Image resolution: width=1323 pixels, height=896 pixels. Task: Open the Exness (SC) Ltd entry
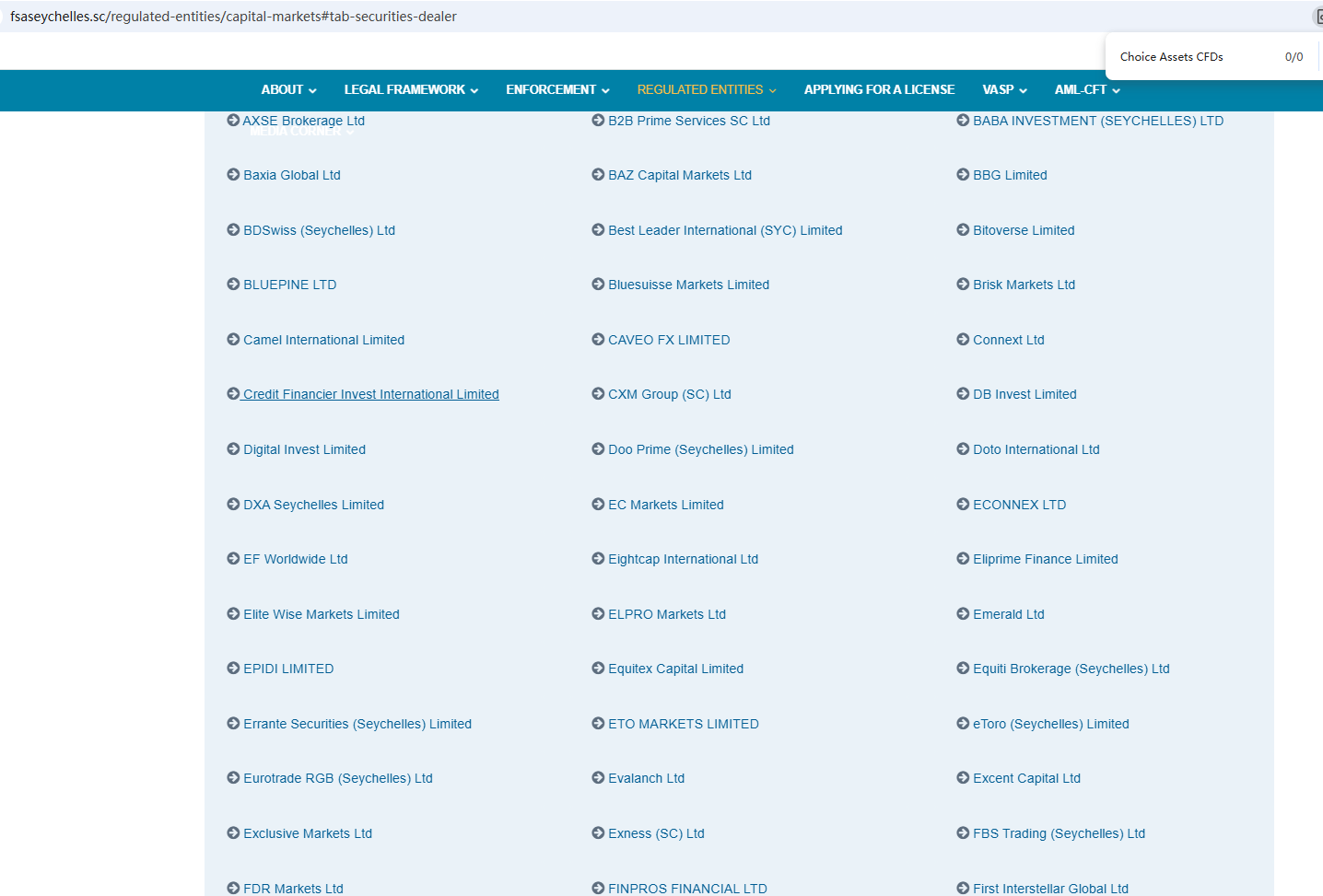coord(656,833)
